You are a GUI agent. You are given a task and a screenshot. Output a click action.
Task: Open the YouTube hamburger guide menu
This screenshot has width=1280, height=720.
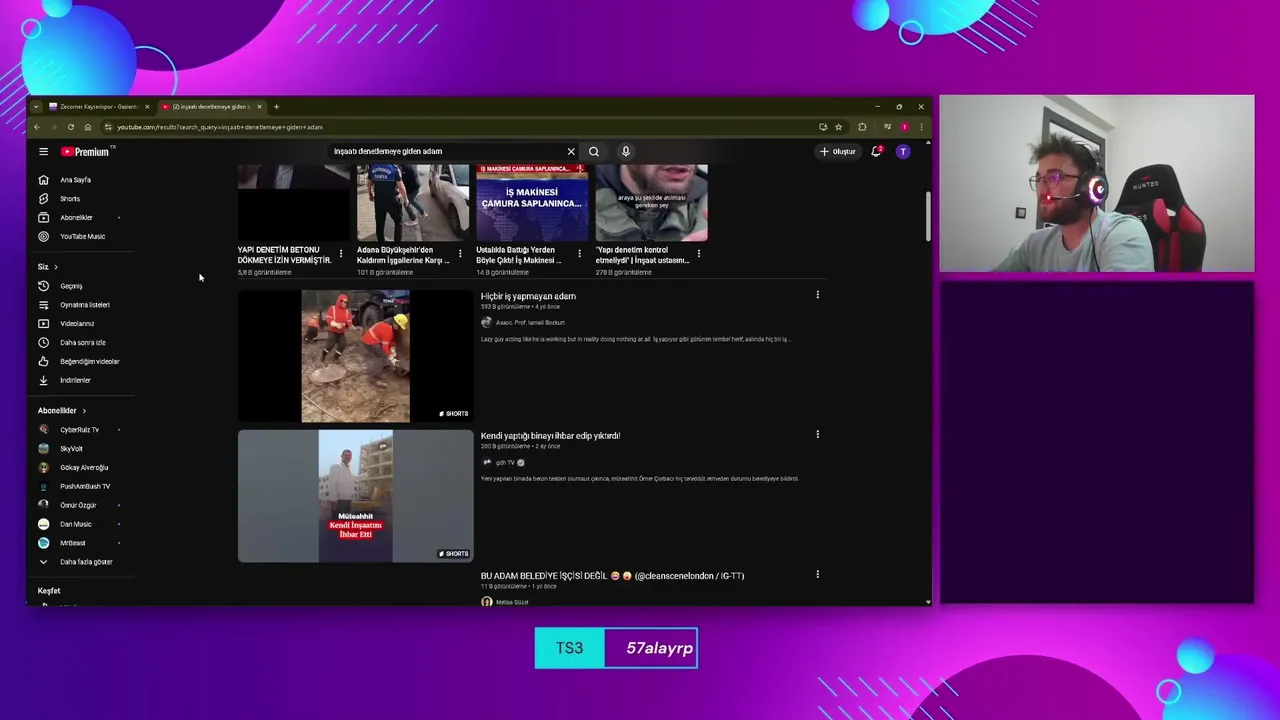pos(43,152)
